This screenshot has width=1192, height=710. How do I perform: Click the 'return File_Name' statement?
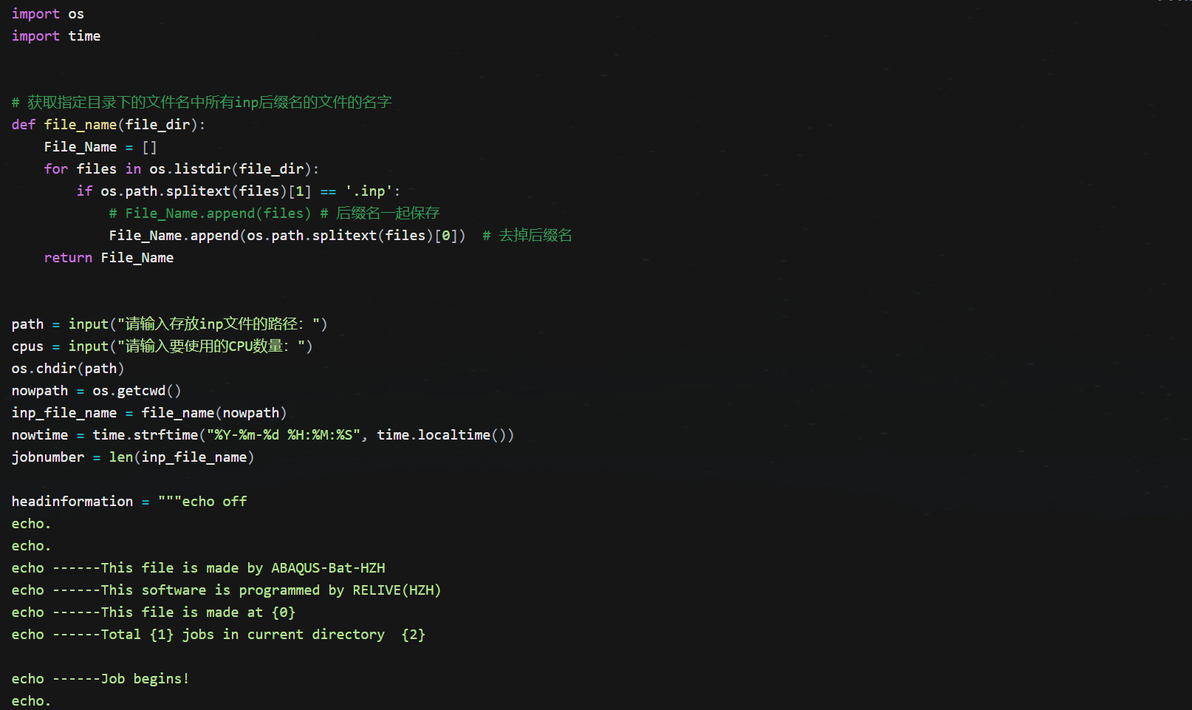click(109, 258)
